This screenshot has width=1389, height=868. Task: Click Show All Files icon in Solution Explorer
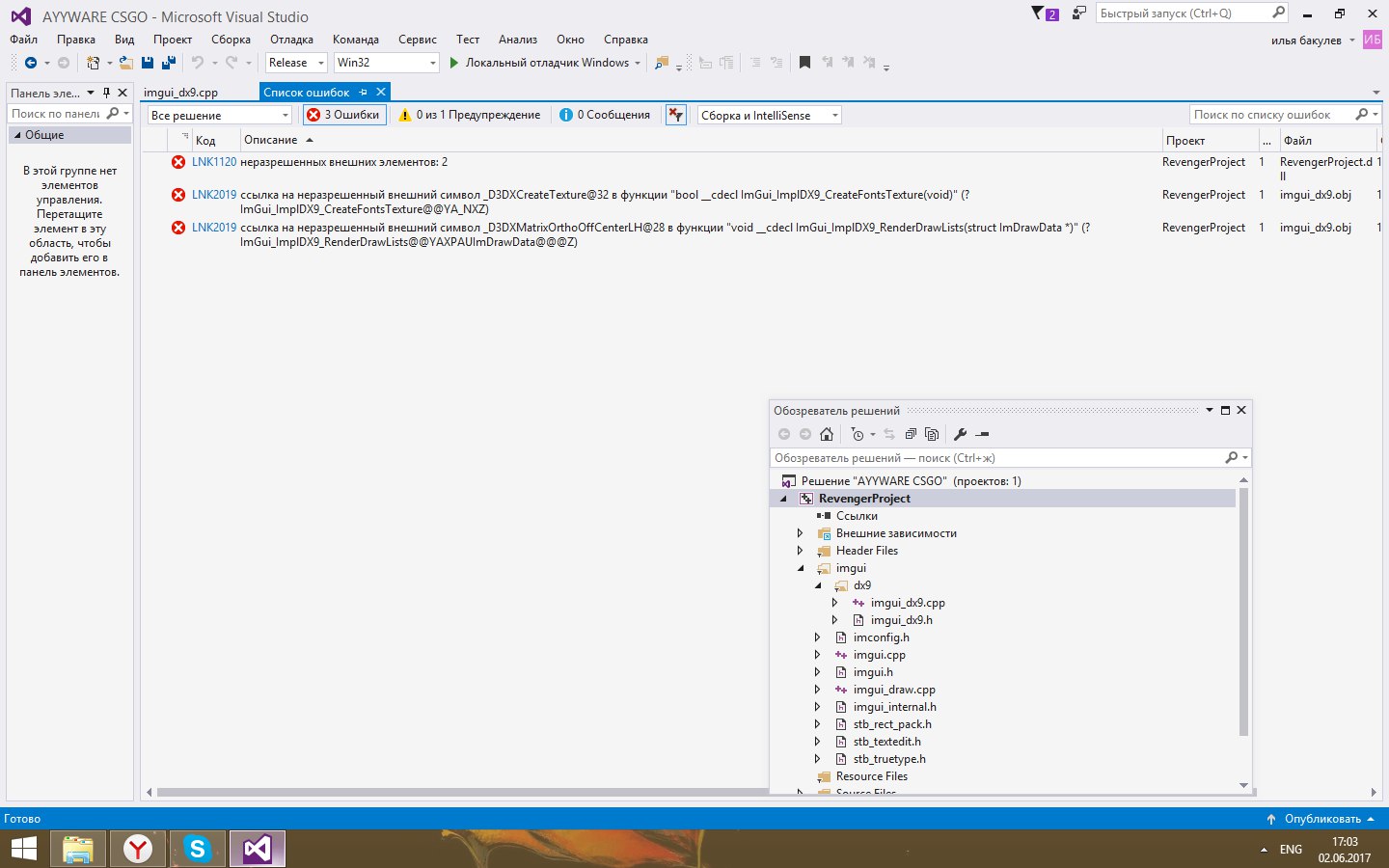932,434
